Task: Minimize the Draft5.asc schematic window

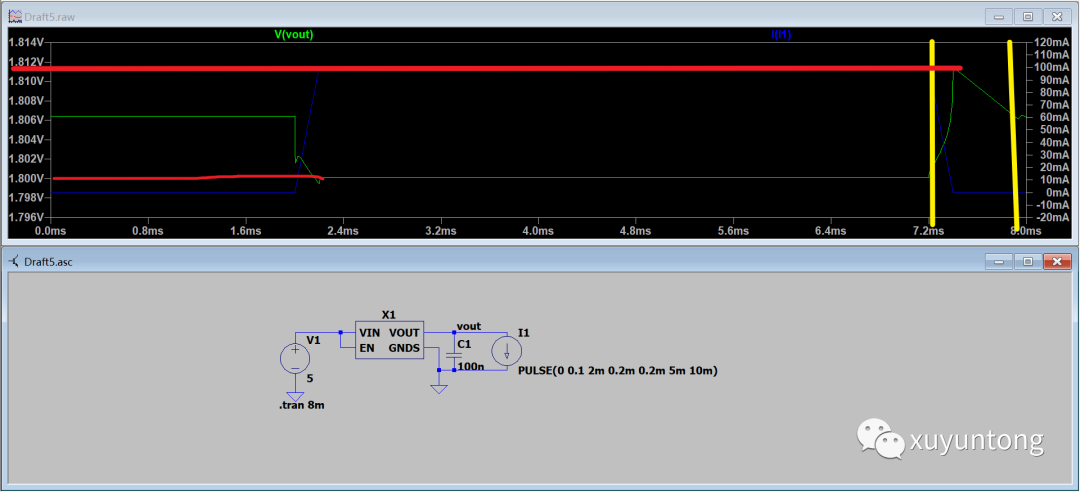Action: (x=999, y=261)
